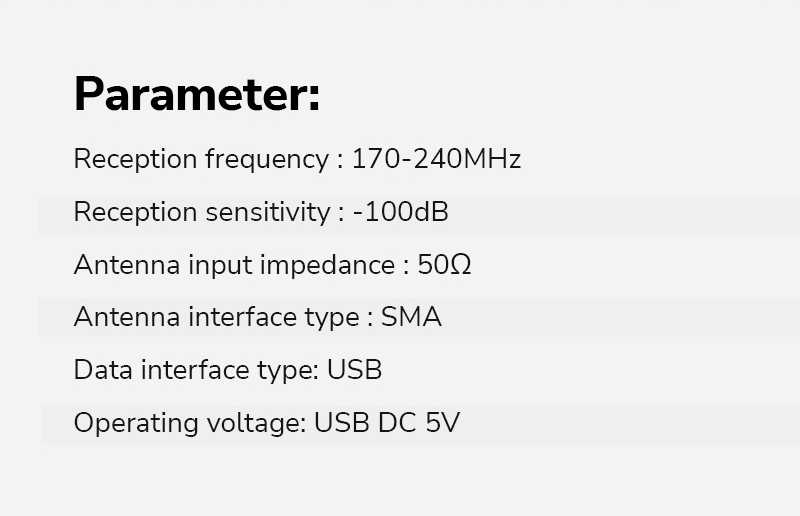
Task: Click the word Operating
Action: tap(136, 424)
